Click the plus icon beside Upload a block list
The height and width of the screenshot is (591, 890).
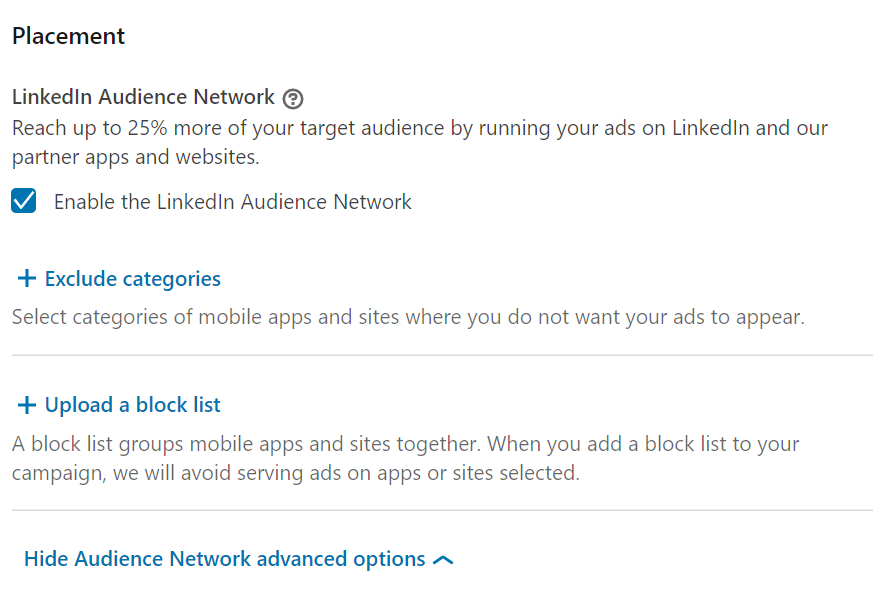tap(27, 405)
